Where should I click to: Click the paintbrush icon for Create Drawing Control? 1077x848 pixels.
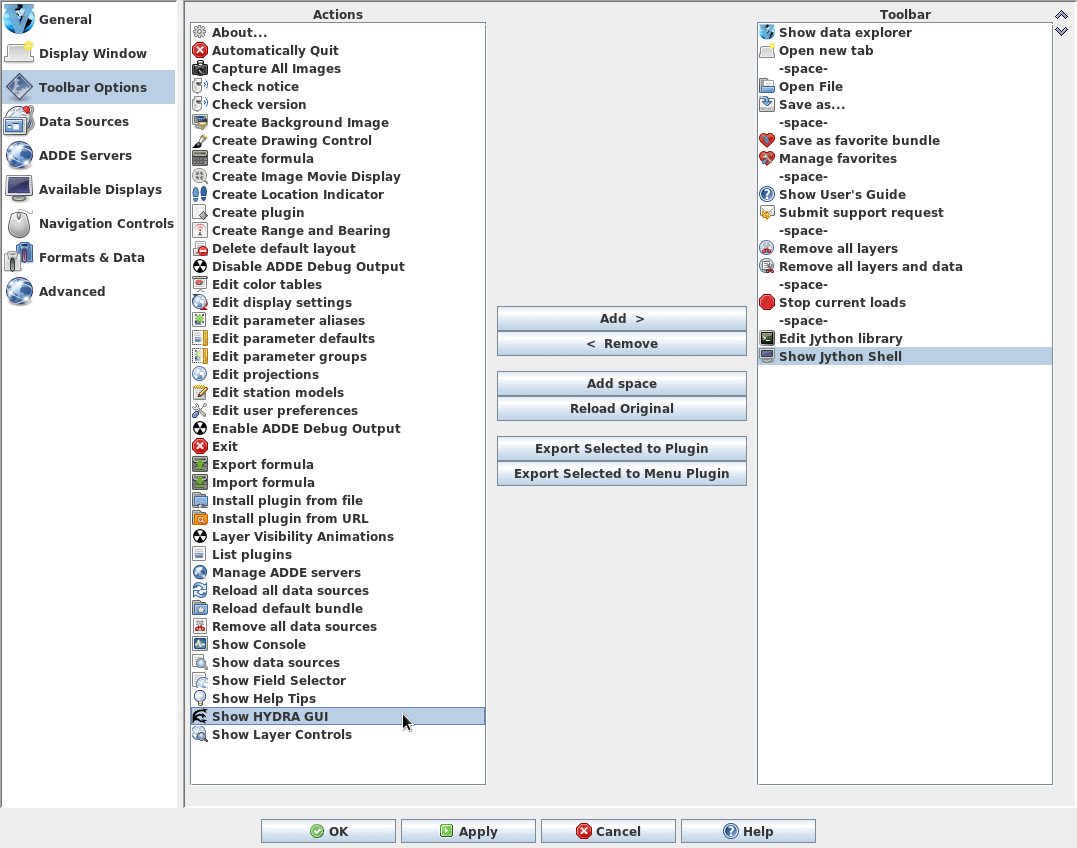tap(200, 140)
